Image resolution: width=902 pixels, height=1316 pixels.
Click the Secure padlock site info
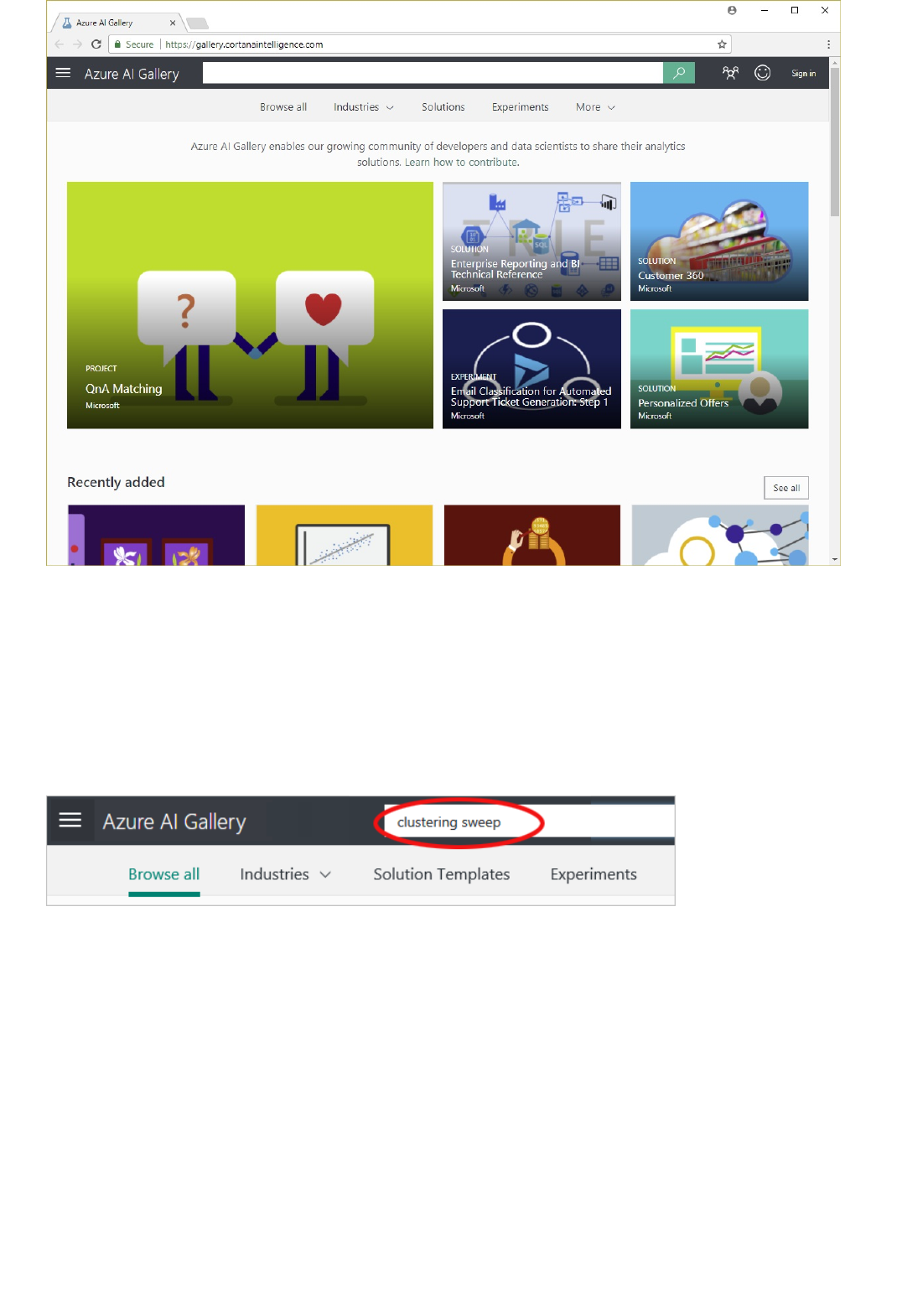coord(134,44)
